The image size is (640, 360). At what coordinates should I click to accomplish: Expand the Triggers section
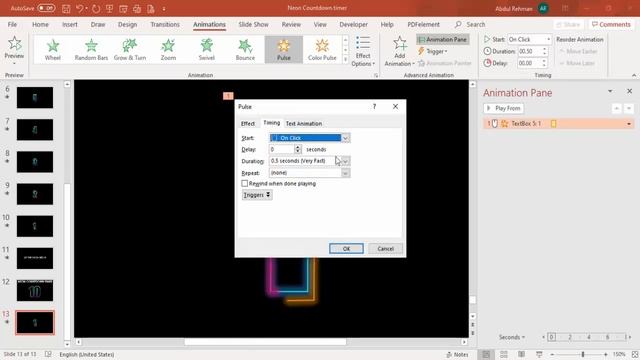(x=257, y=195)
